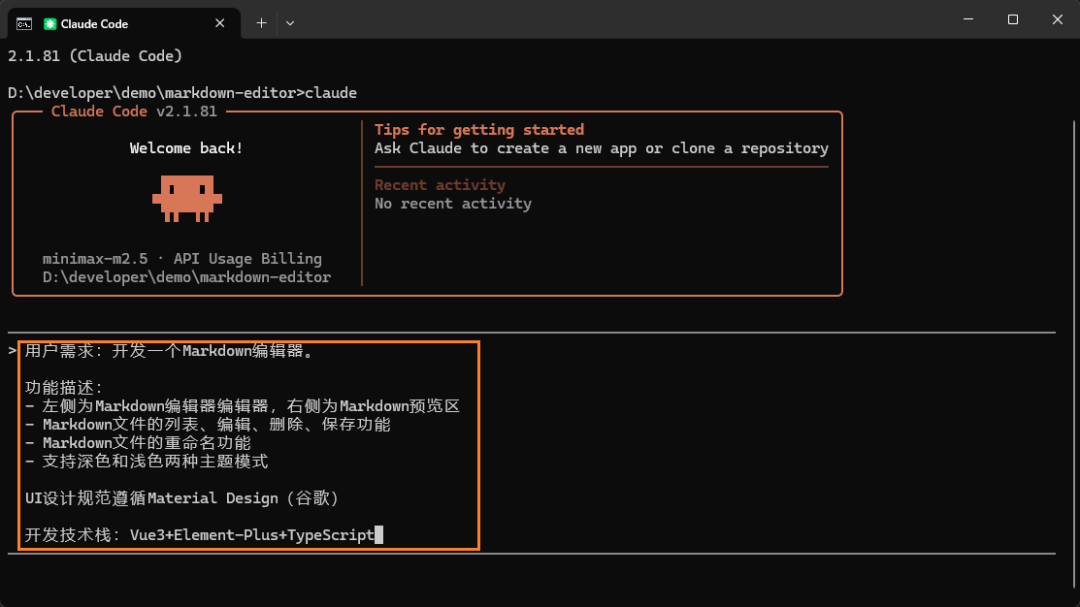The image size is (1080, 607).
Task: Click the Welcome back! greeting text
Action: point(186,147)
